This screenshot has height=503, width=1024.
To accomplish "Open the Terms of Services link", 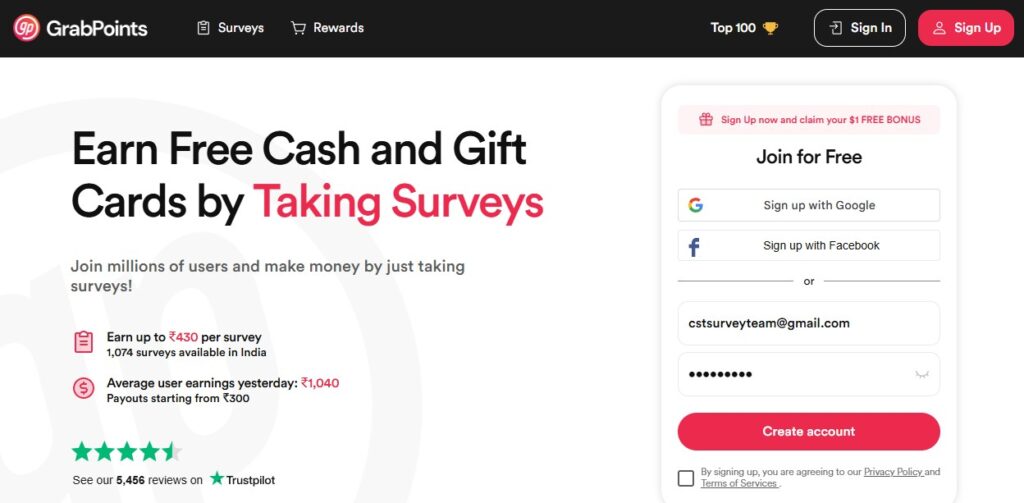I will (x=739, y=483).
